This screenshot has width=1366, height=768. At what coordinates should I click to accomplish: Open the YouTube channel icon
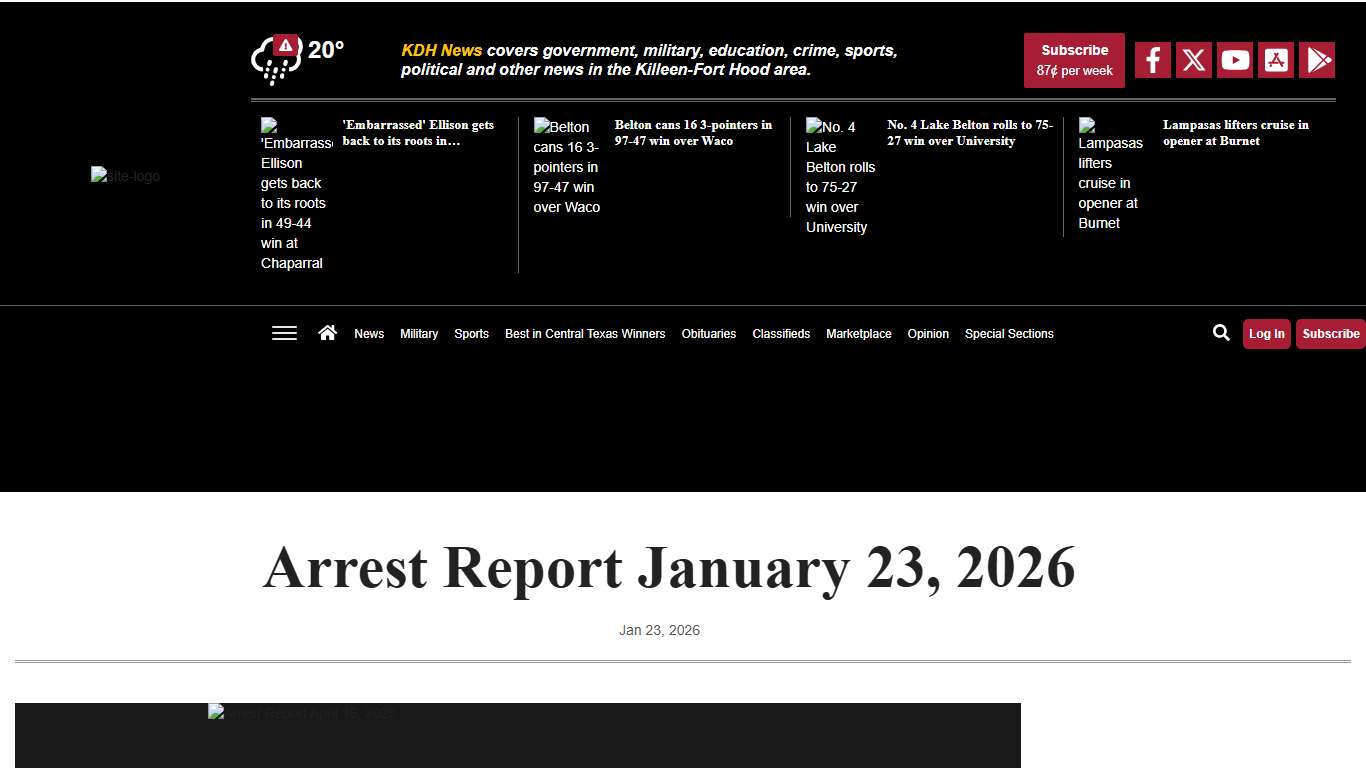point(1234,60)
